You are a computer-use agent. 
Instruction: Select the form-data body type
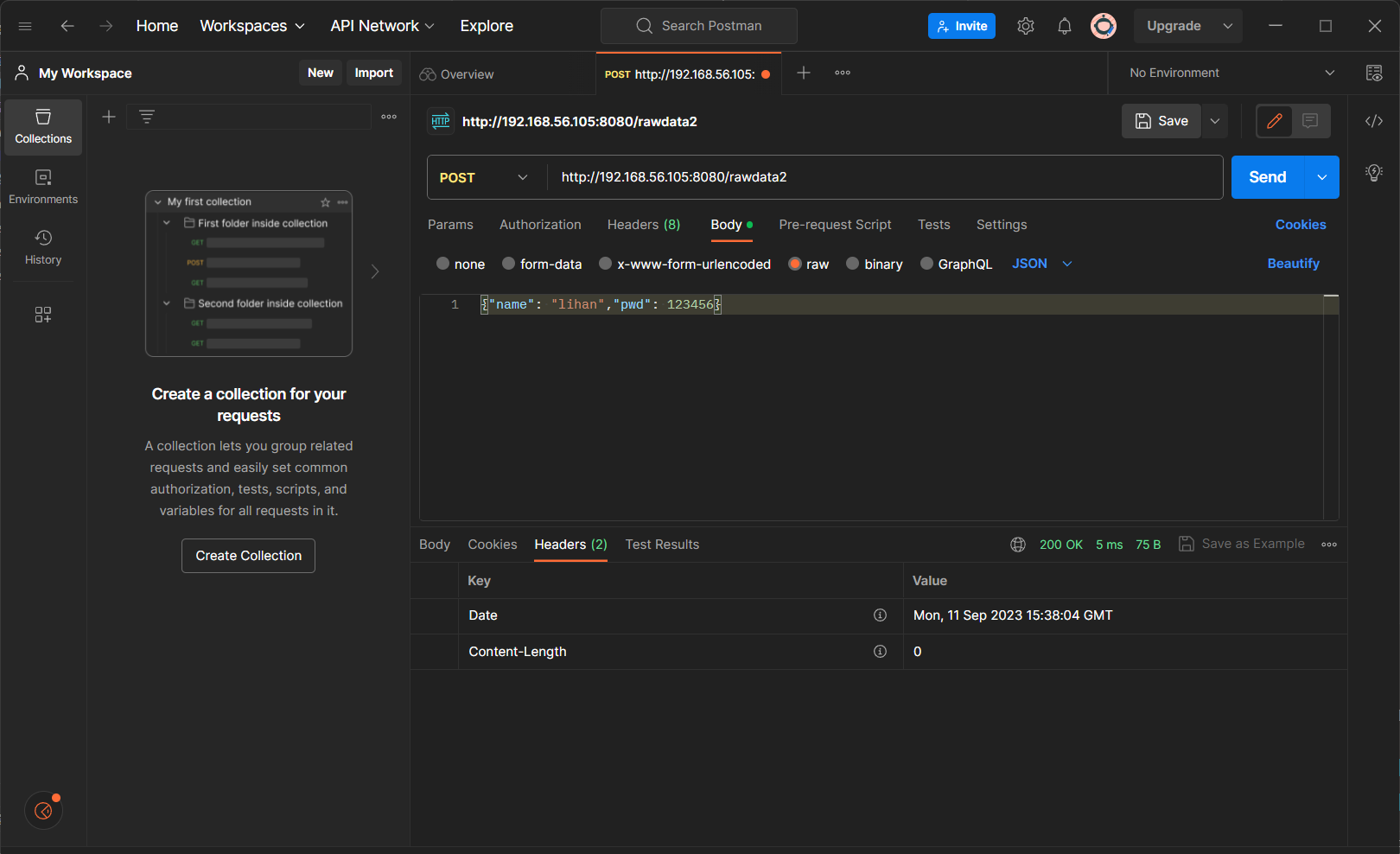pos(508,264)
